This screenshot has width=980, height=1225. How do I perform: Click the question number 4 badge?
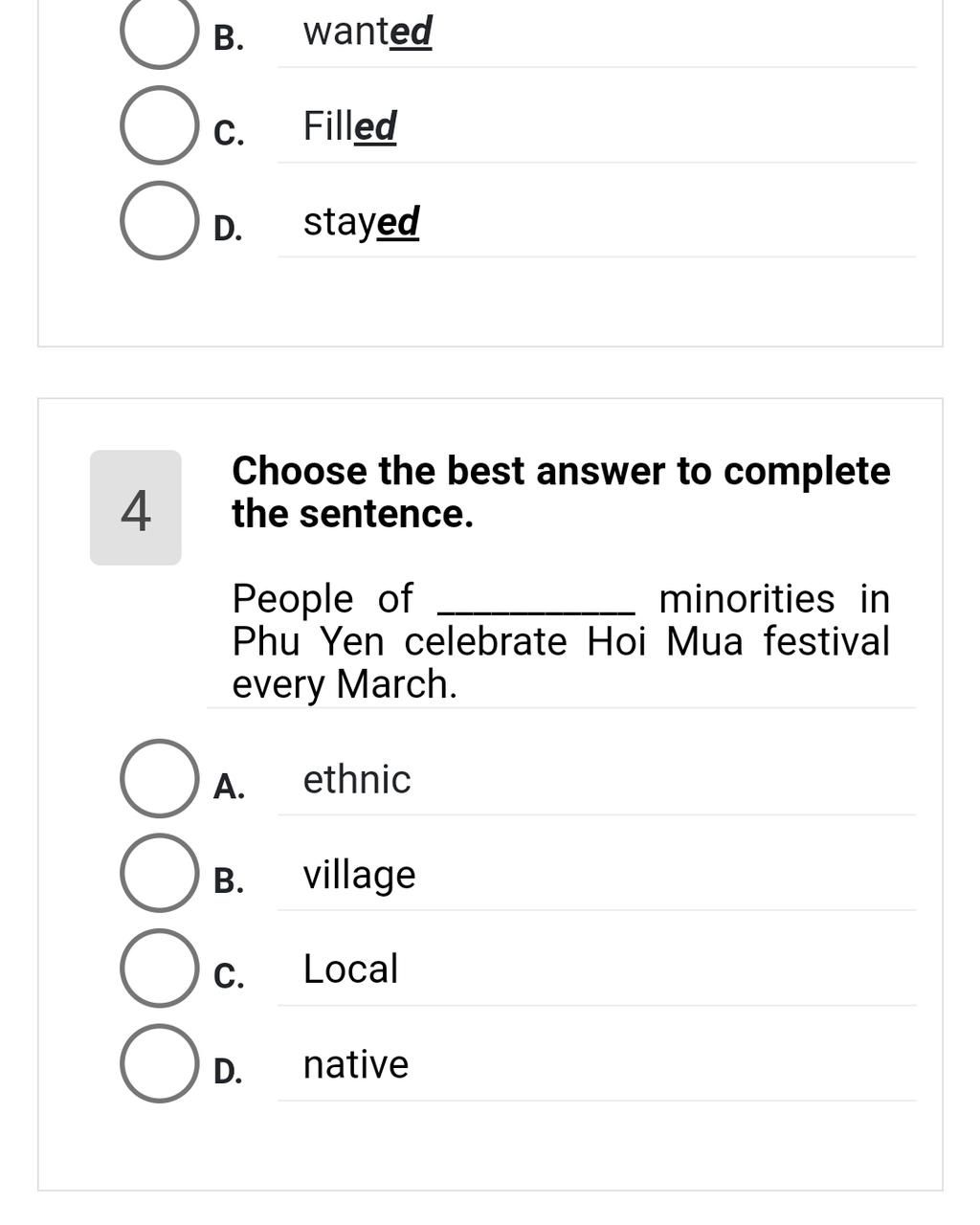136,508
